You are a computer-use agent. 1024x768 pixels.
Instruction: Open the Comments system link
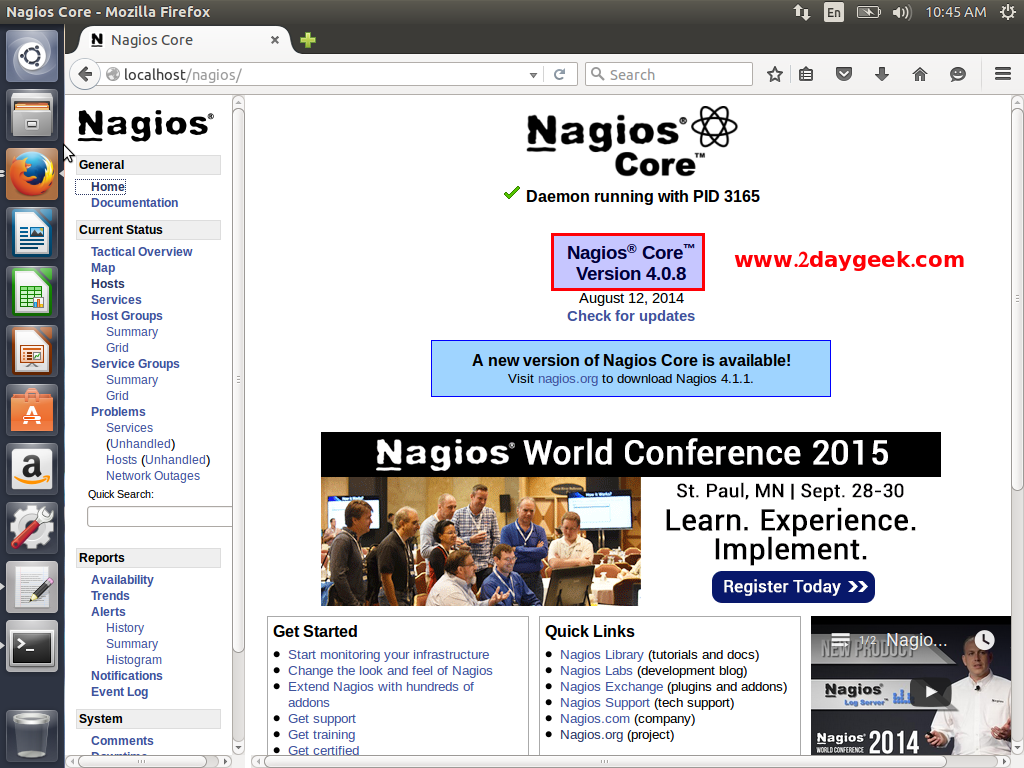tap(122, 741)
